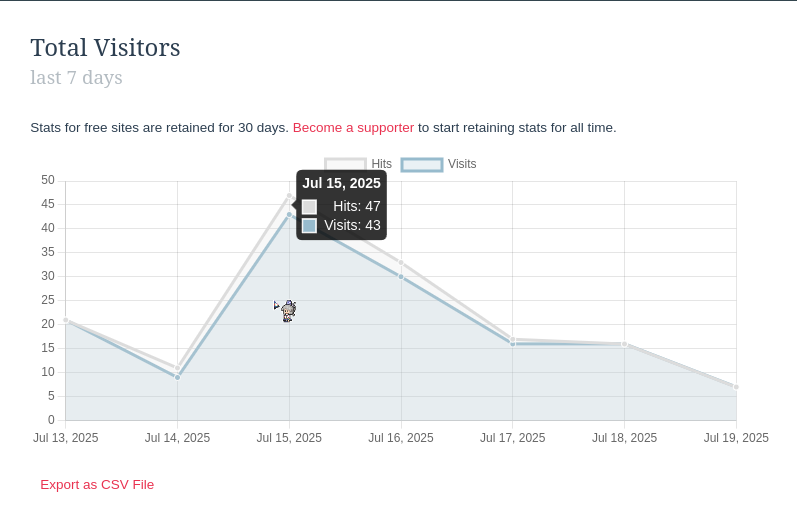797x506 pixels.
Task: Click the grey Hits swatch in tooltip
Action: (x=309, y=206)
